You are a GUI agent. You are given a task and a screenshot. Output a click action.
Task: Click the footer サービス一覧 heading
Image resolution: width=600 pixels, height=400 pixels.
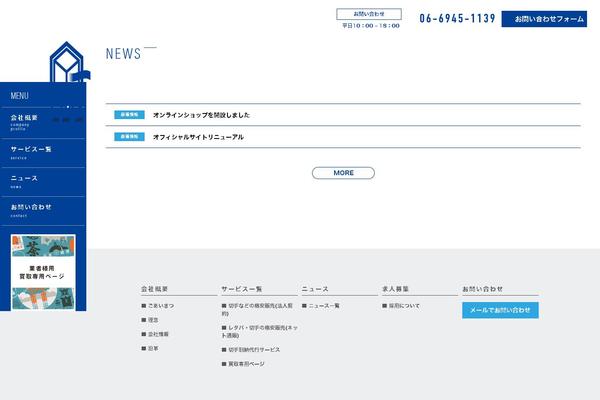point(241,289)
